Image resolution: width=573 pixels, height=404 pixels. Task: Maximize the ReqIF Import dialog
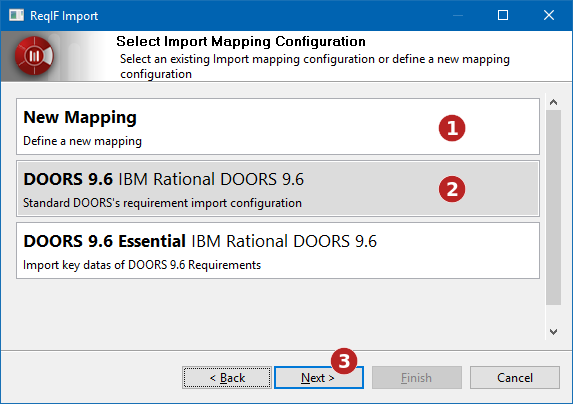click(503, 15)
